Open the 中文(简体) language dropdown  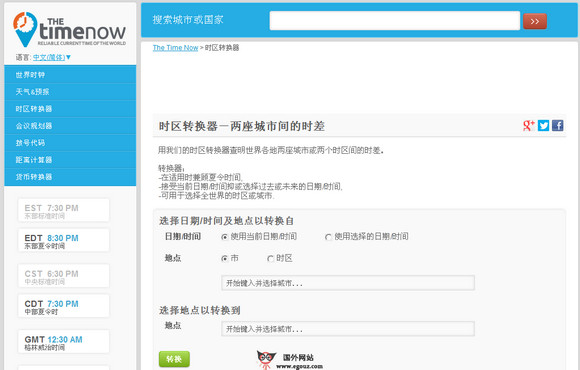(x=52, y=57)
